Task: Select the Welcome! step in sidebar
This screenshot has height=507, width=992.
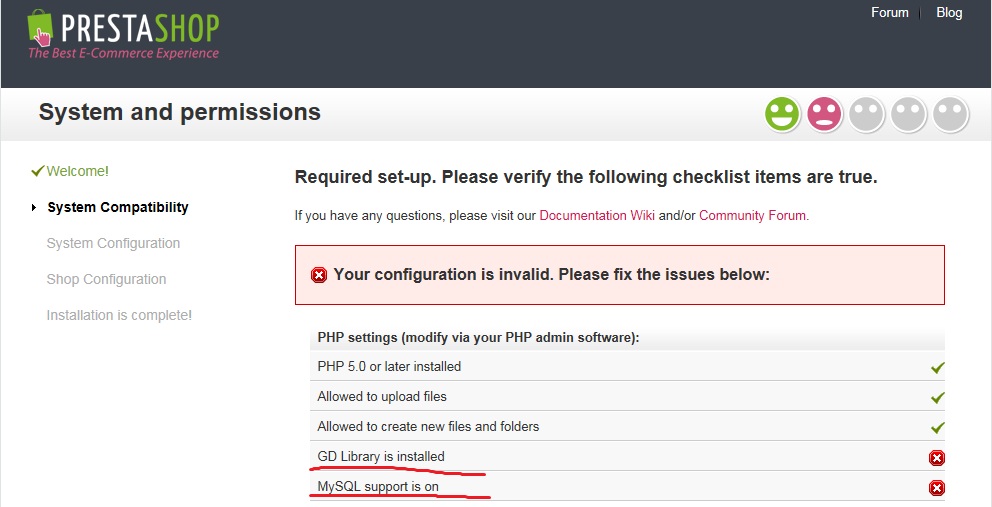Action: point(77,171)
